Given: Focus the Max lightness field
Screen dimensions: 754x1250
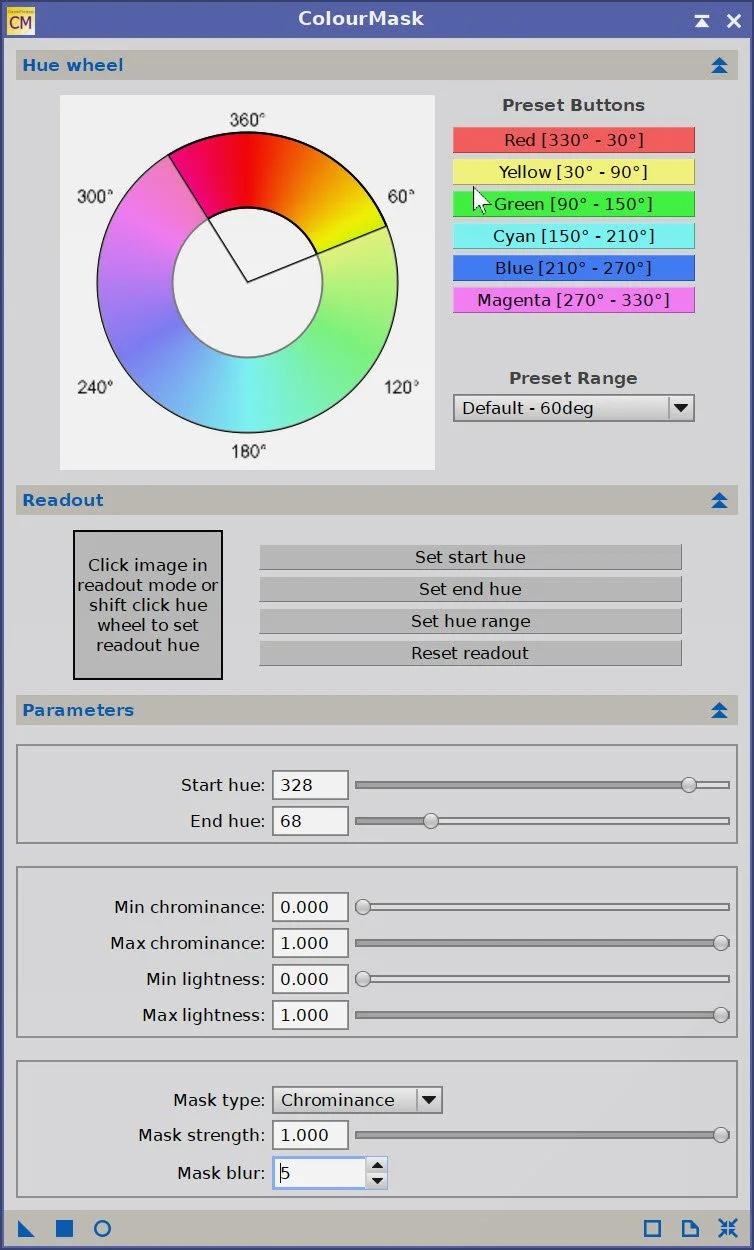Looking at the screenshot, I should (310, 1015).
